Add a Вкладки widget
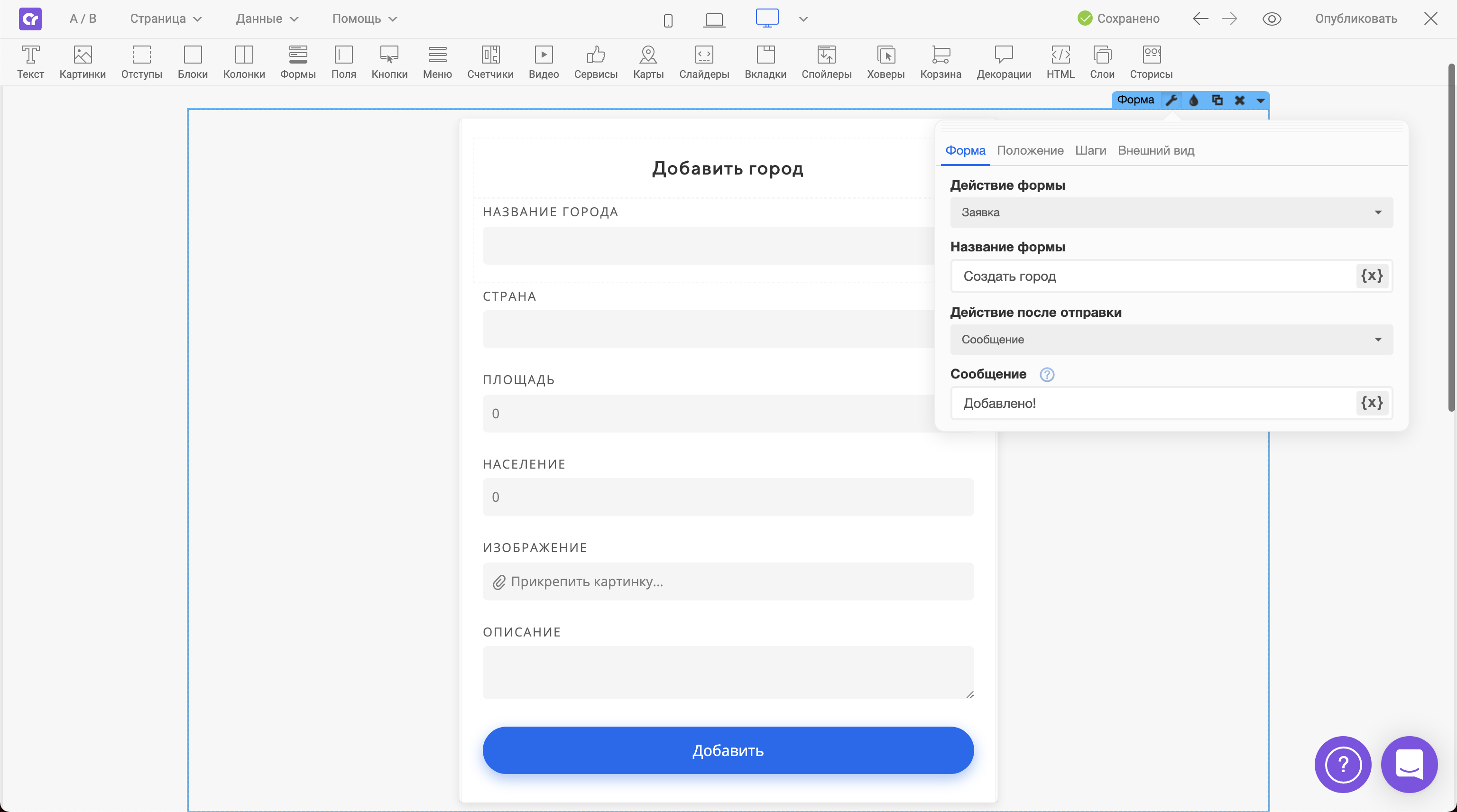This screenshot has width=1457, height=812. (765, 62)
